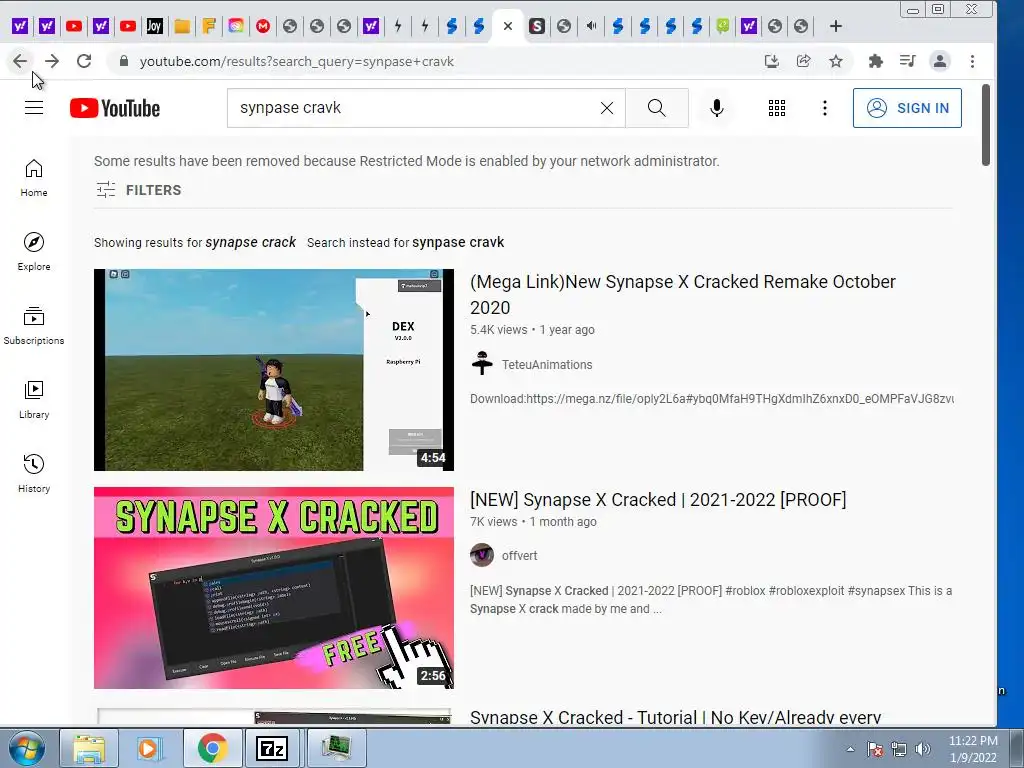Click the offvert channel avatar

coord(482,555)
